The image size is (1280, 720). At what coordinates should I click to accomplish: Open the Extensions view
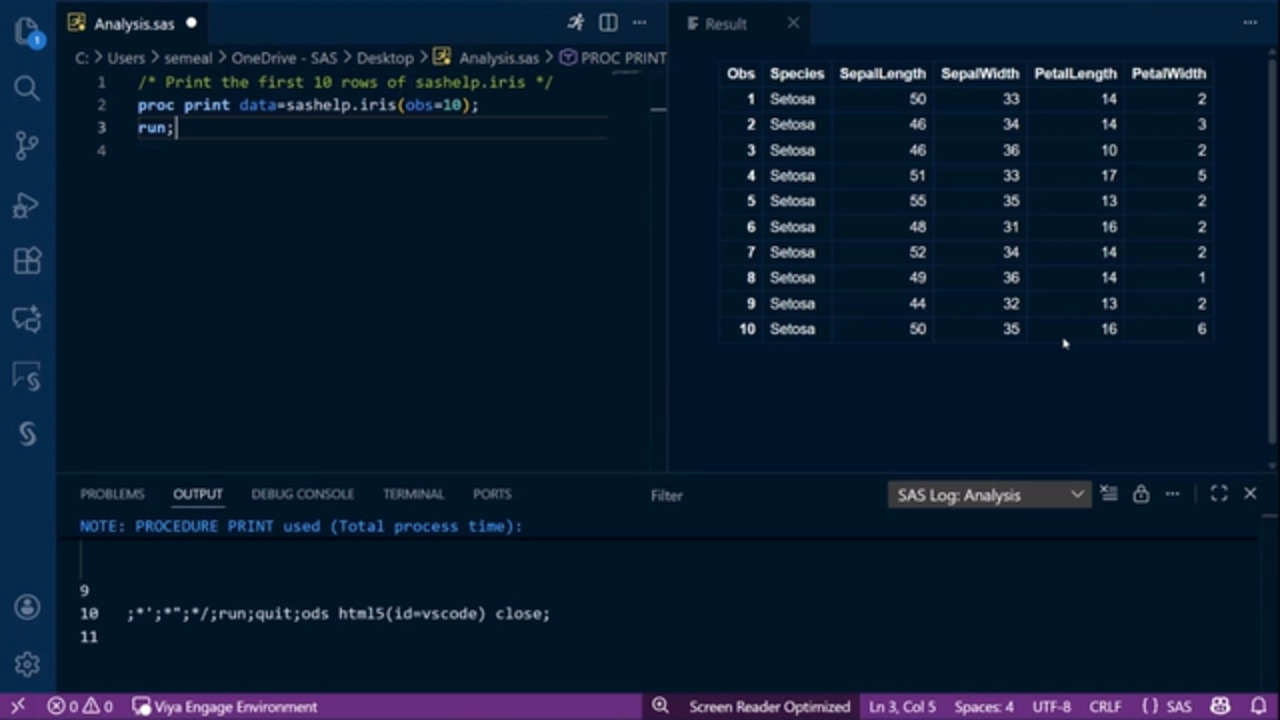pos(27,261)
